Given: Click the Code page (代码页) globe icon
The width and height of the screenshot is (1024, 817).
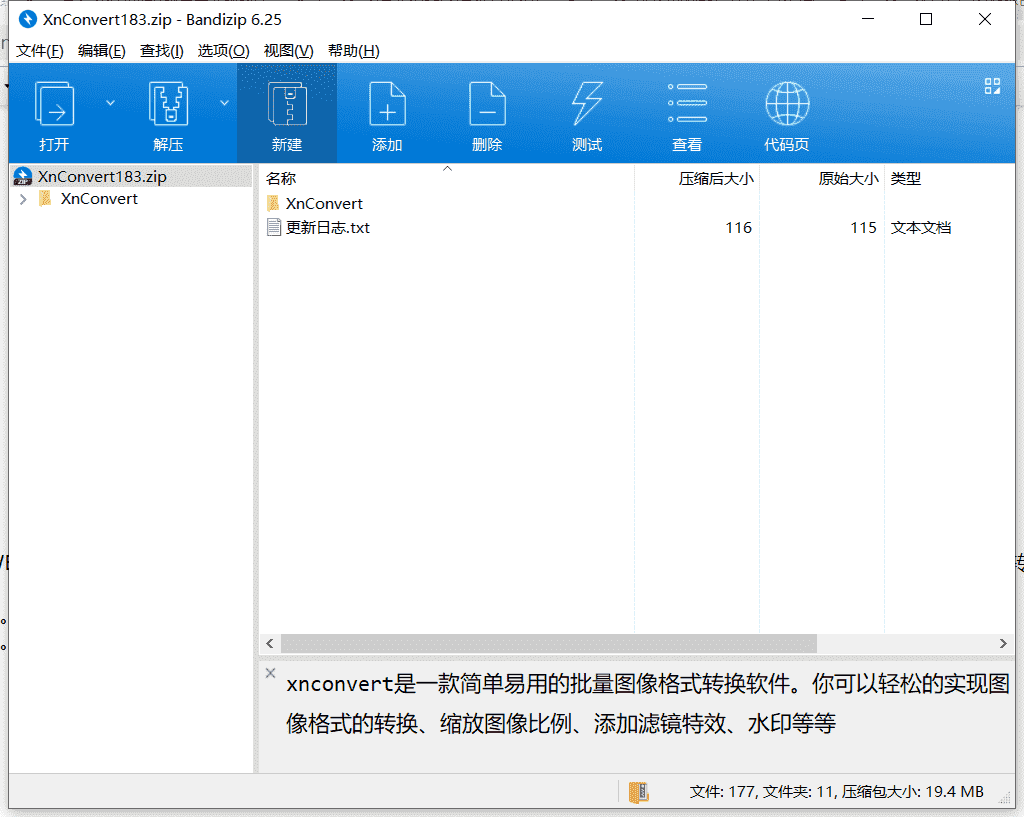Looking at the screenshot, I should [x=787, y=103].
